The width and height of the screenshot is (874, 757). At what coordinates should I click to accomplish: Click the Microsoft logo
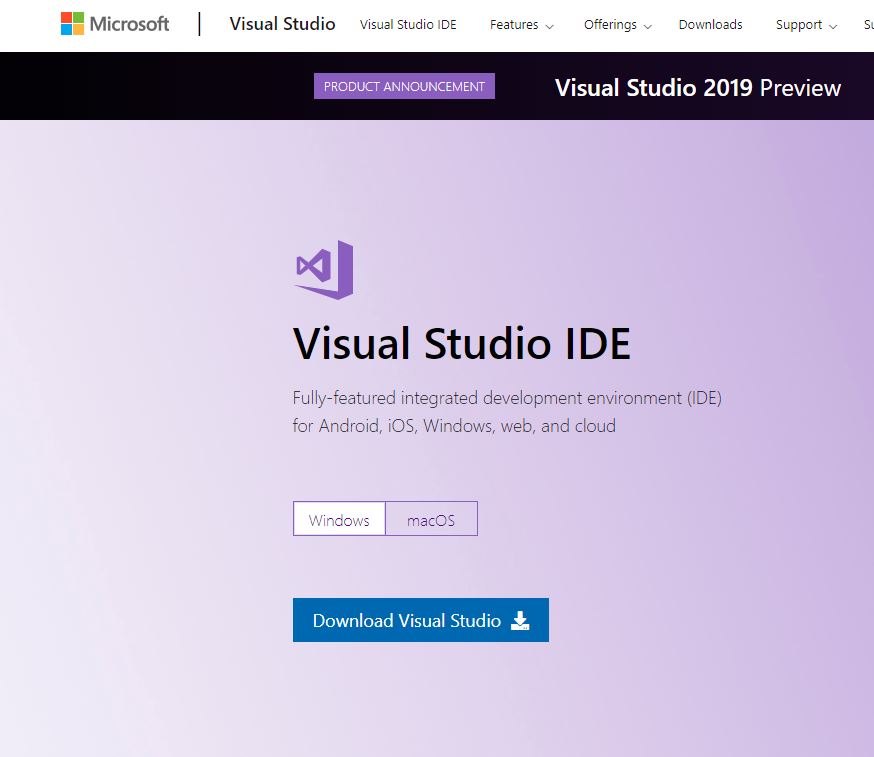115,24
